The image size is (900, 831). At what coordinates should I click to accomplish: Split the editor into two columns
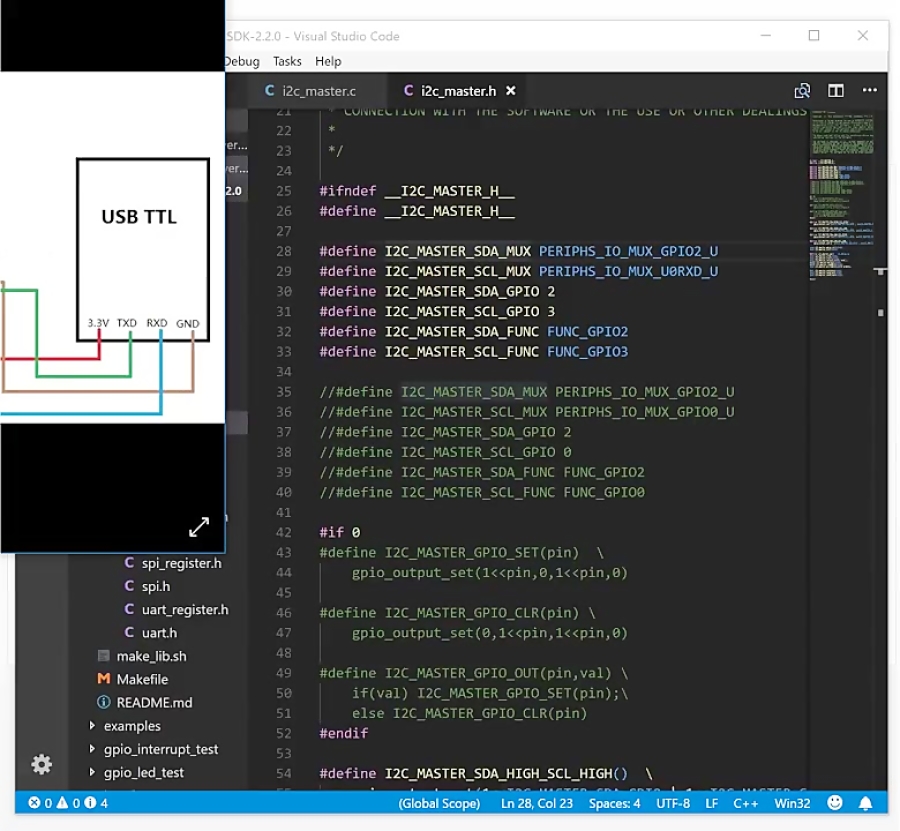[835, 90]
